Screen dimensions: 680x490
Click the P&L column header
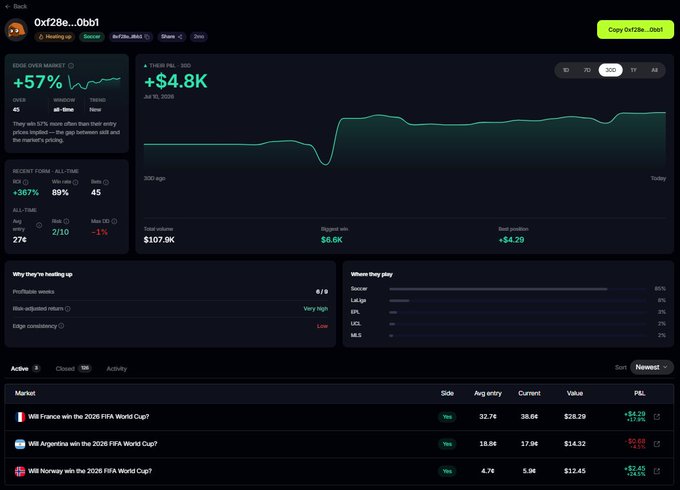coord(639,393)
